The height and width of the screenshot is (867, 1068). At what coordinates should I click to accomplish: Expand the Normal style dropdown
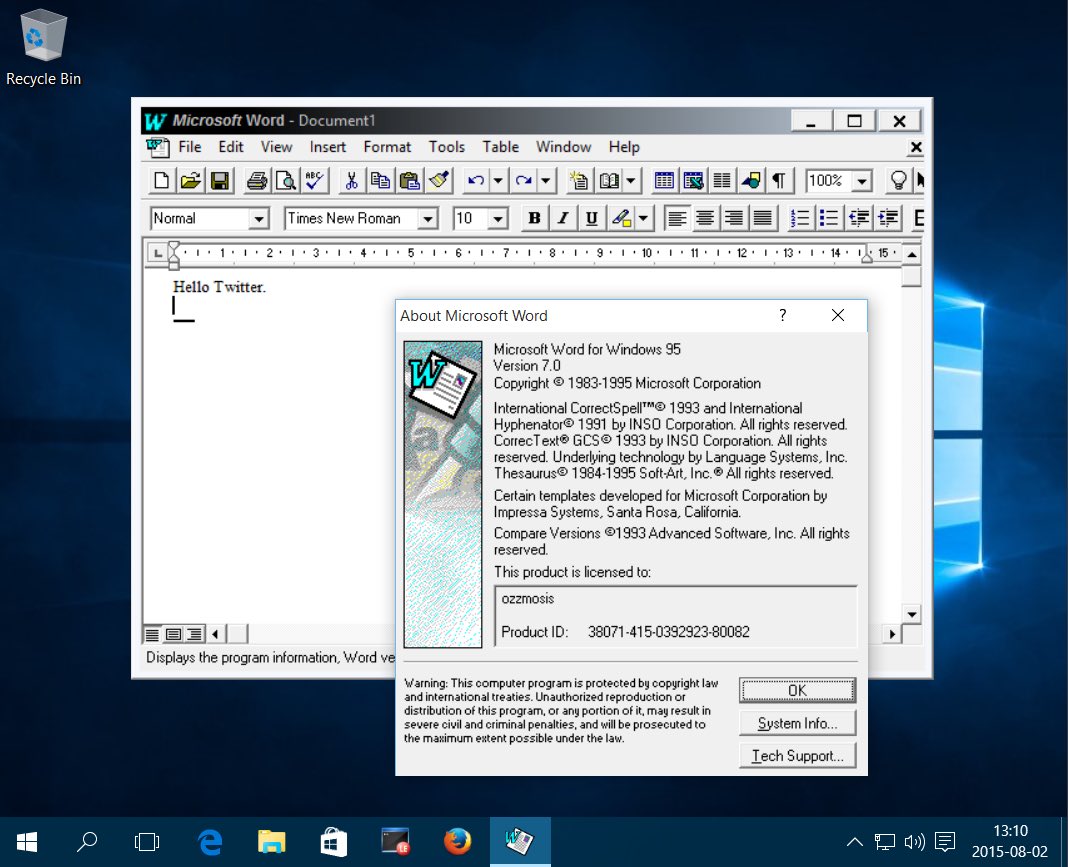(x=258, y=219)
